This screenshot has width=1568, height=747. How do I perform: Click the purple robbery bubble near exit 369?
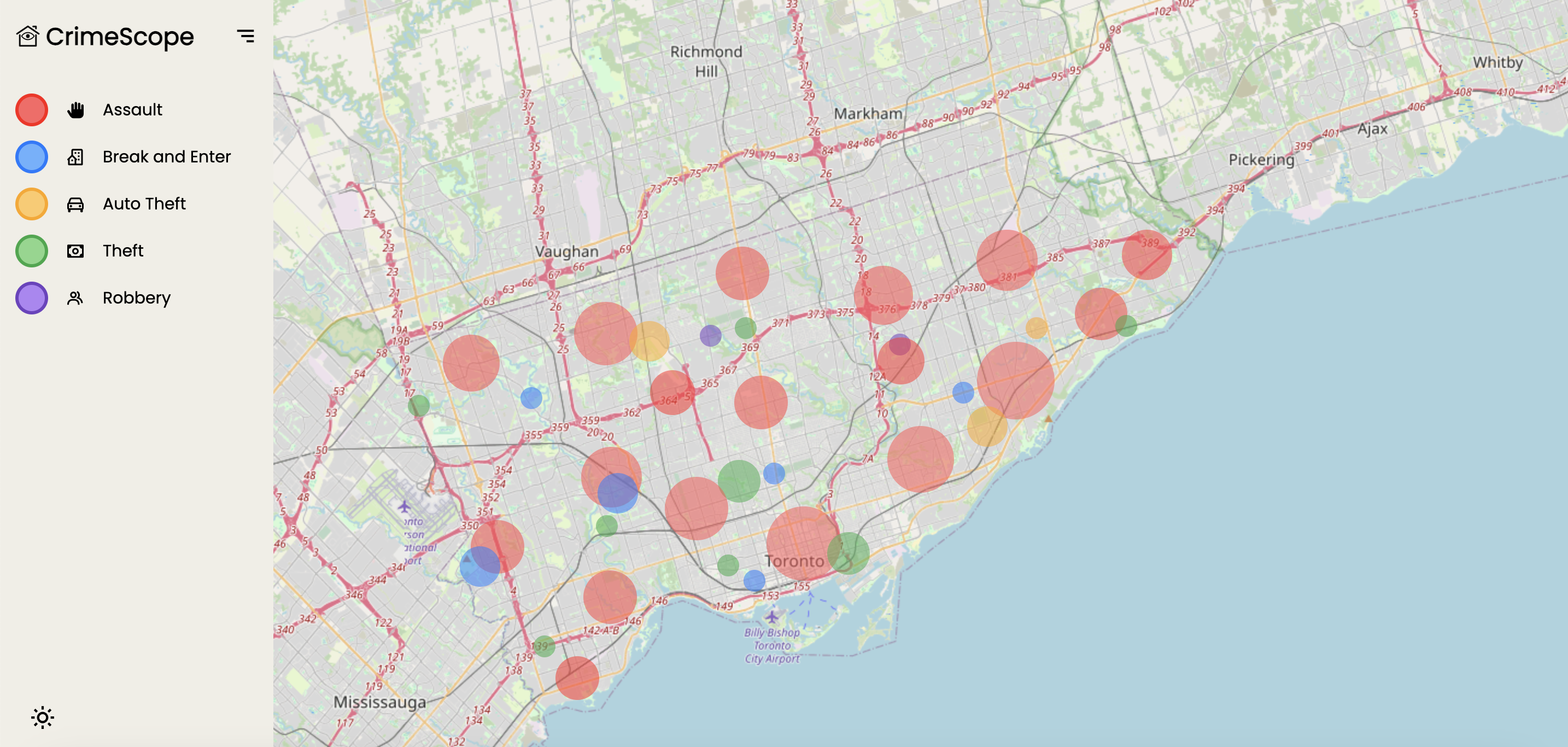pyautogui.click(x=710, y=335)
